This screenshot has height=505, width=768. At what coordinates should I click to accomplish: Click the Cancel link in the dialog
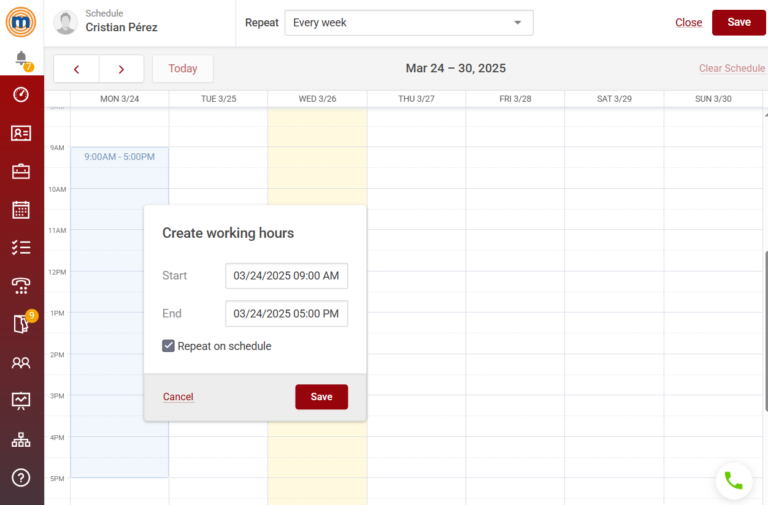[178, 397]
